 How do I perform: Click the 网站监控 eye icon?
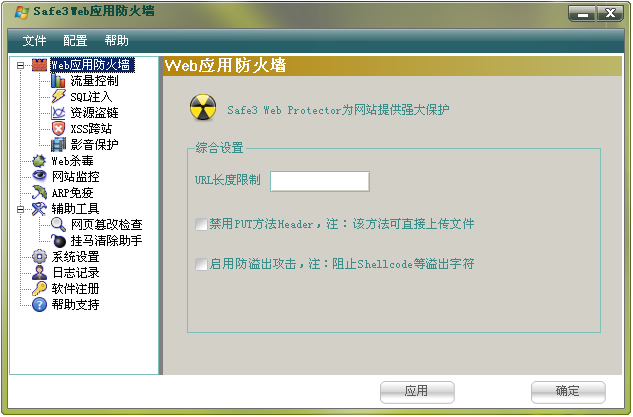(x=39, y=176)
